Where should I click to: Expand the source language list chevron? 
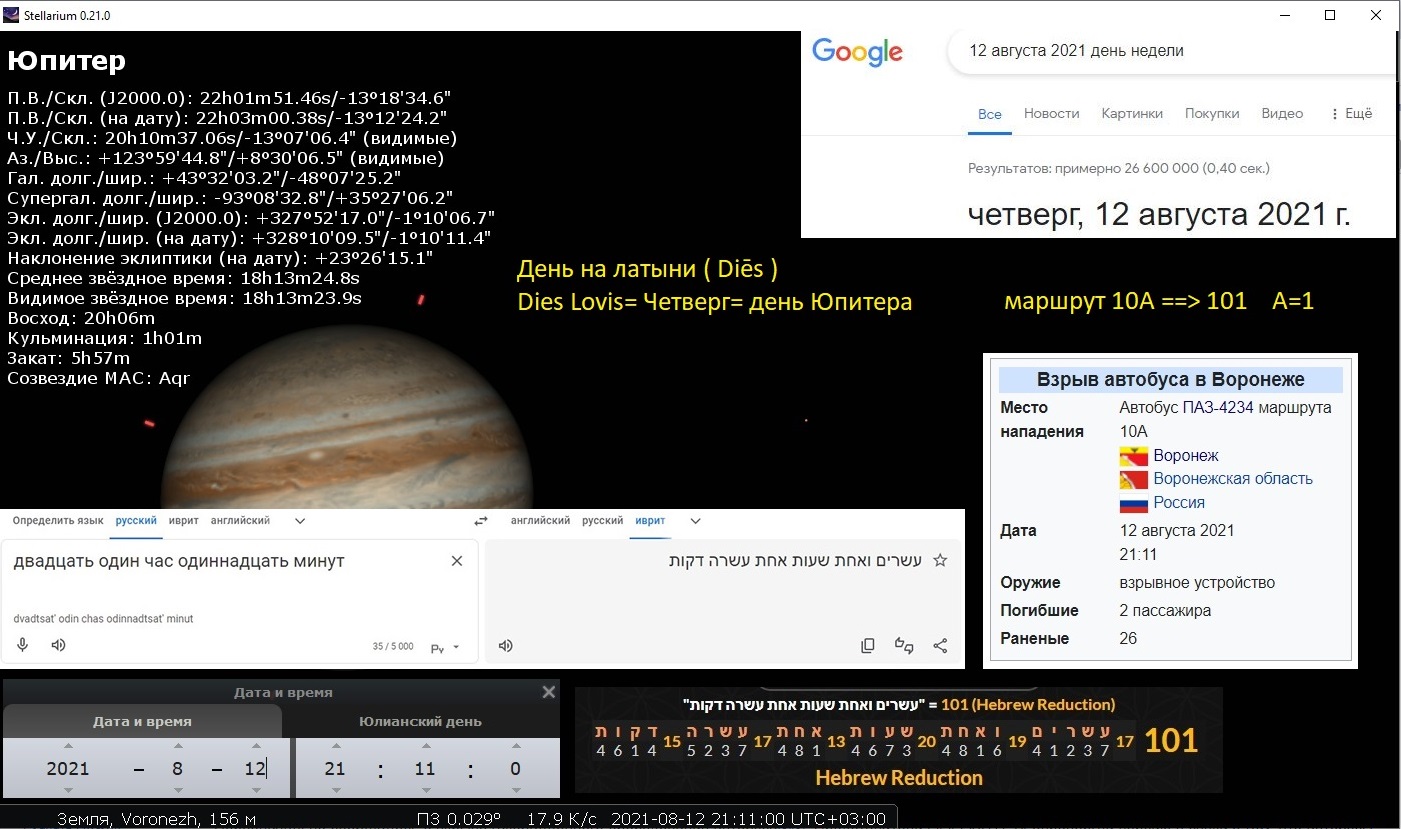[300, 521]
